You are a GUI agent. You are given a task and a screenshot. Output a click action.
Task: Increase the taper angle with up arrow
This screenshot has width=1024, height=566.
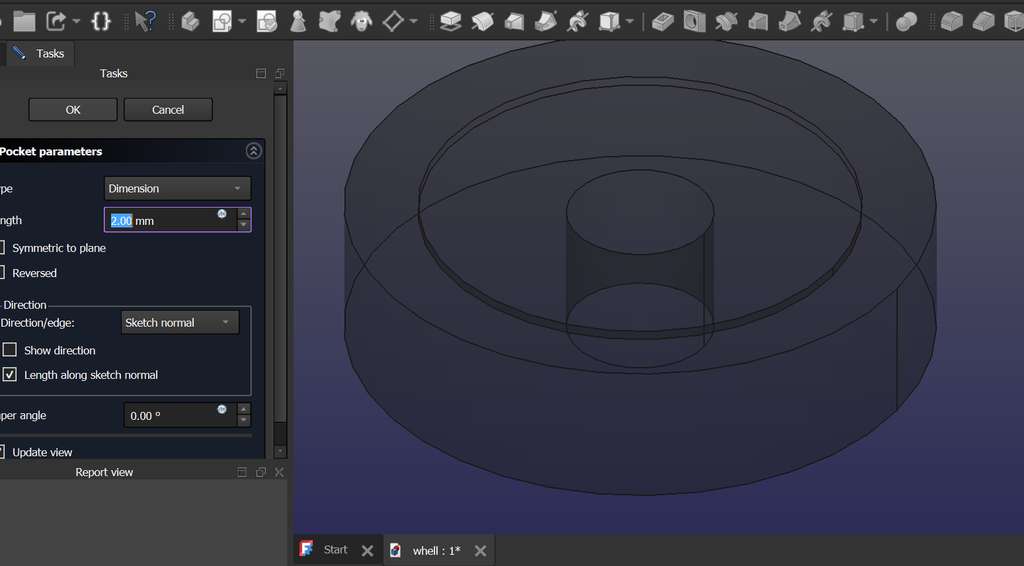click(x=244, y=409)
